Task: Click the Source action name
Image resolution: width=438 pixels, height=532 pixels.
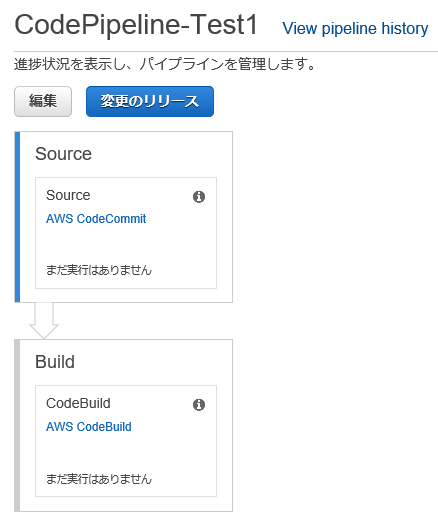Action: 68,195
